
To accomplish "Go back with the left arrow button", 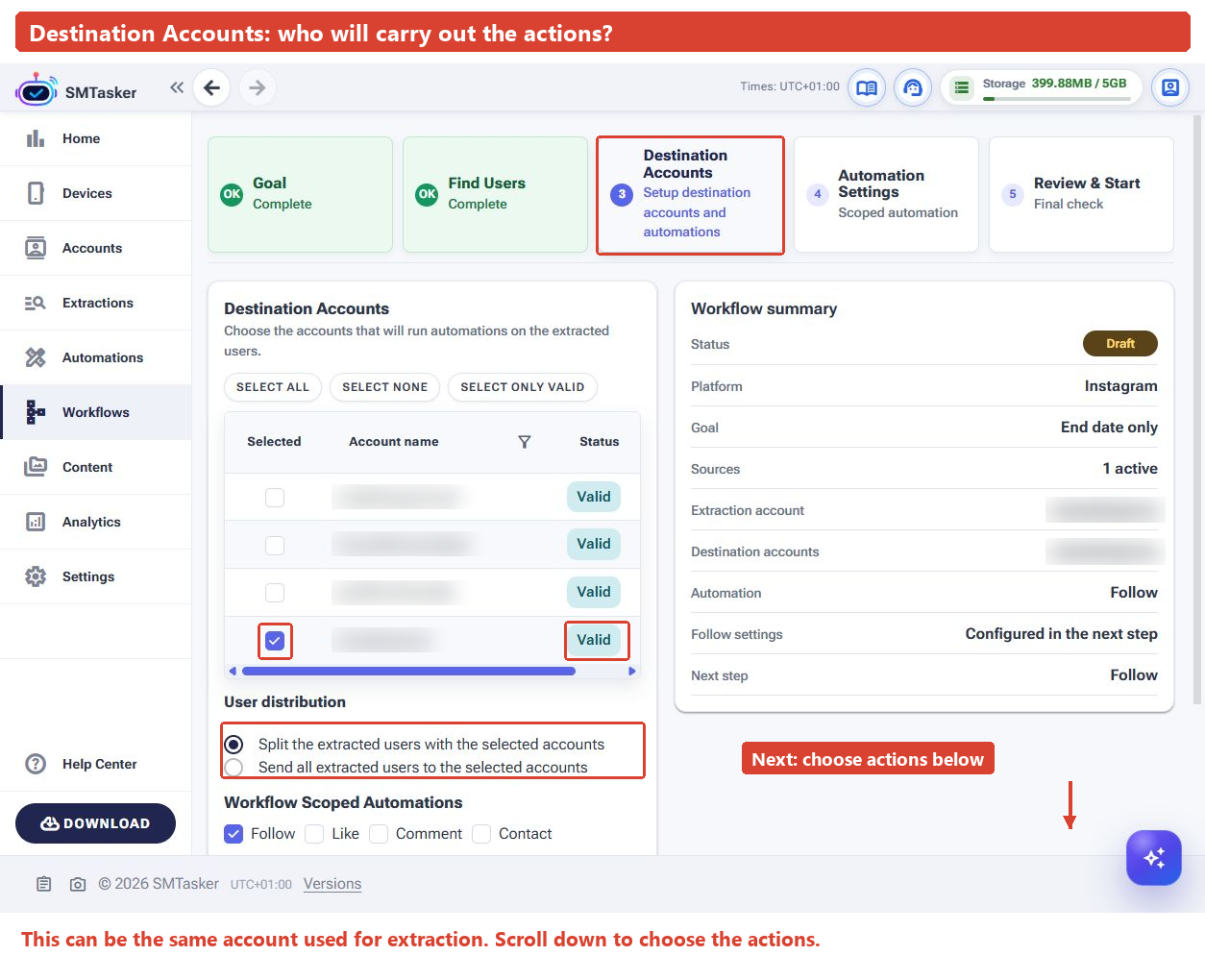I will [x=211, y=87].
